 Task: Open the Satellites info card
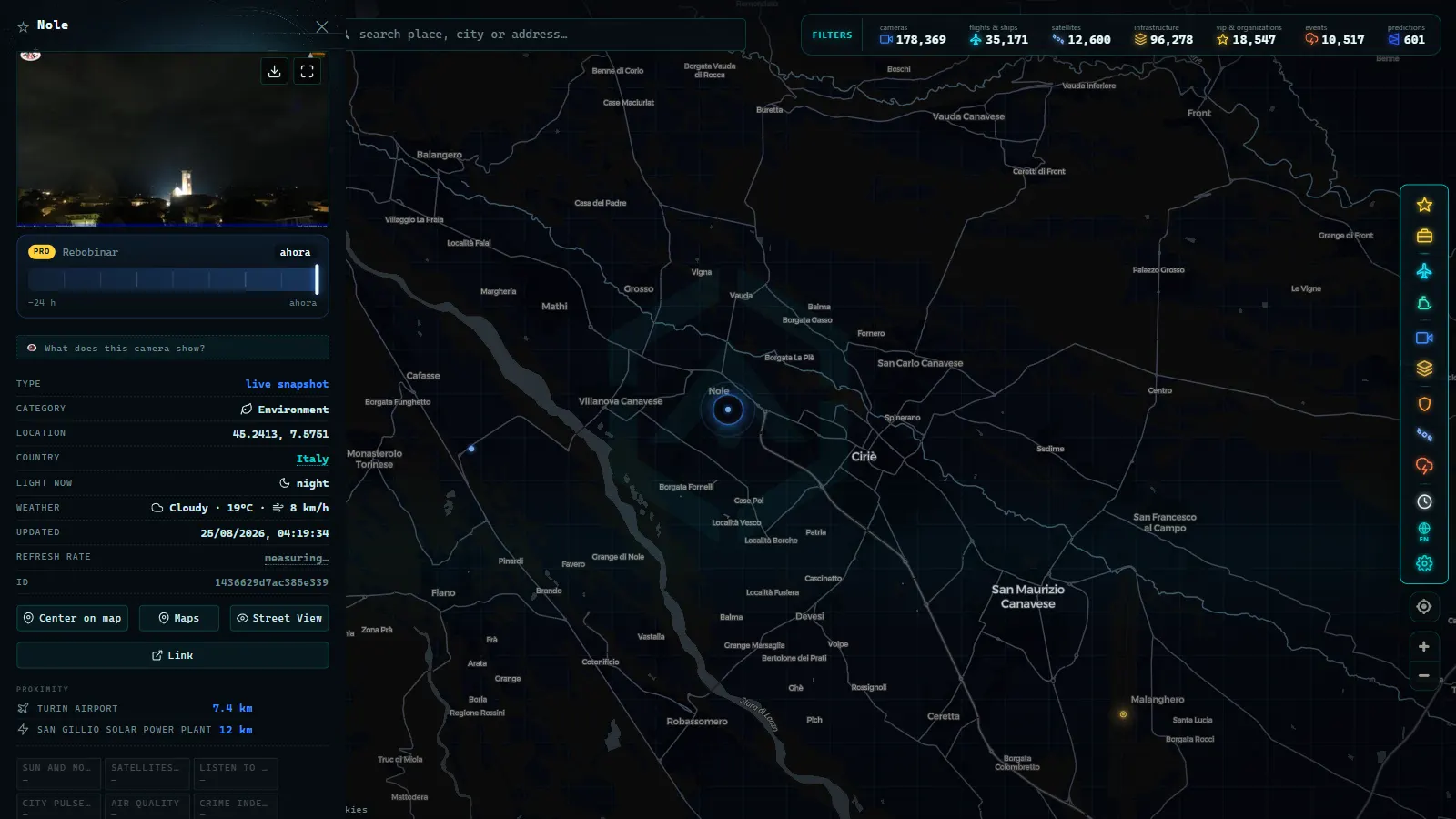point(147,773)
